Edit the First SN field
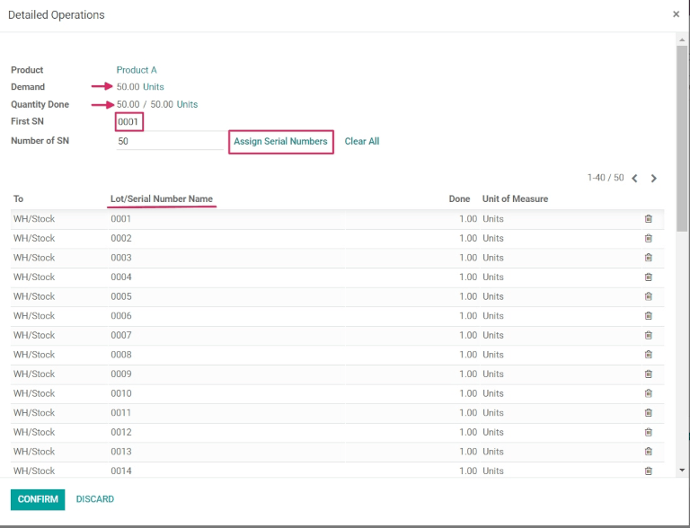The width and height of the screenshot is (690, 528). [129, 122]
